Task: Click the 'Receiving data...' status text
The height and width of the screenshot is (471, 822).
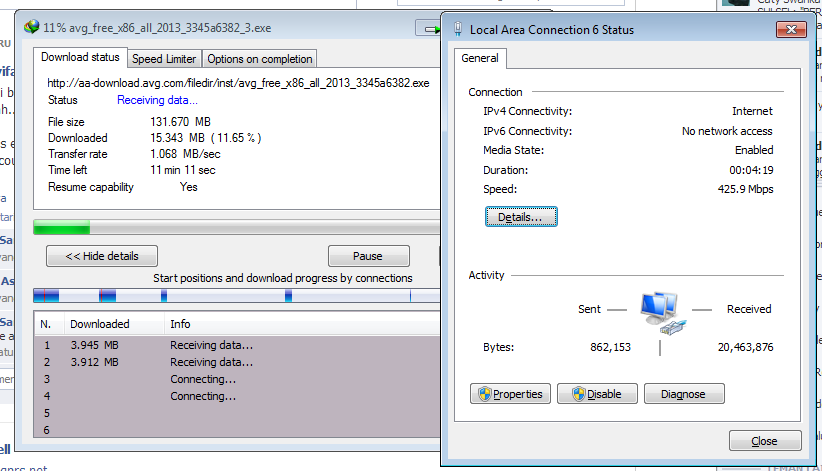Action: point(157,100)
